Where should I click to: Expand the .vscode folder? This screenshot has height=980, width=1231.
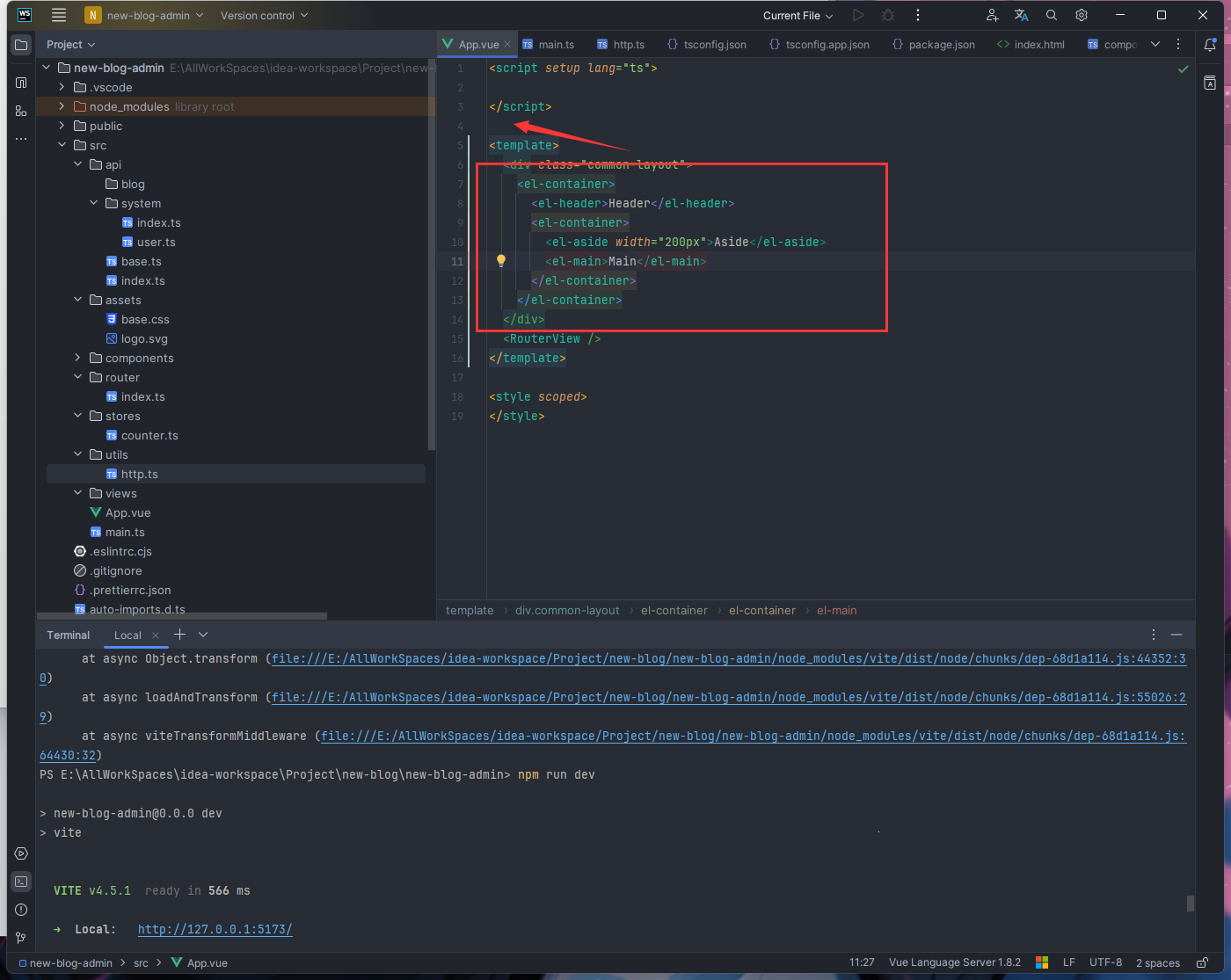click(x=62, y=87)
